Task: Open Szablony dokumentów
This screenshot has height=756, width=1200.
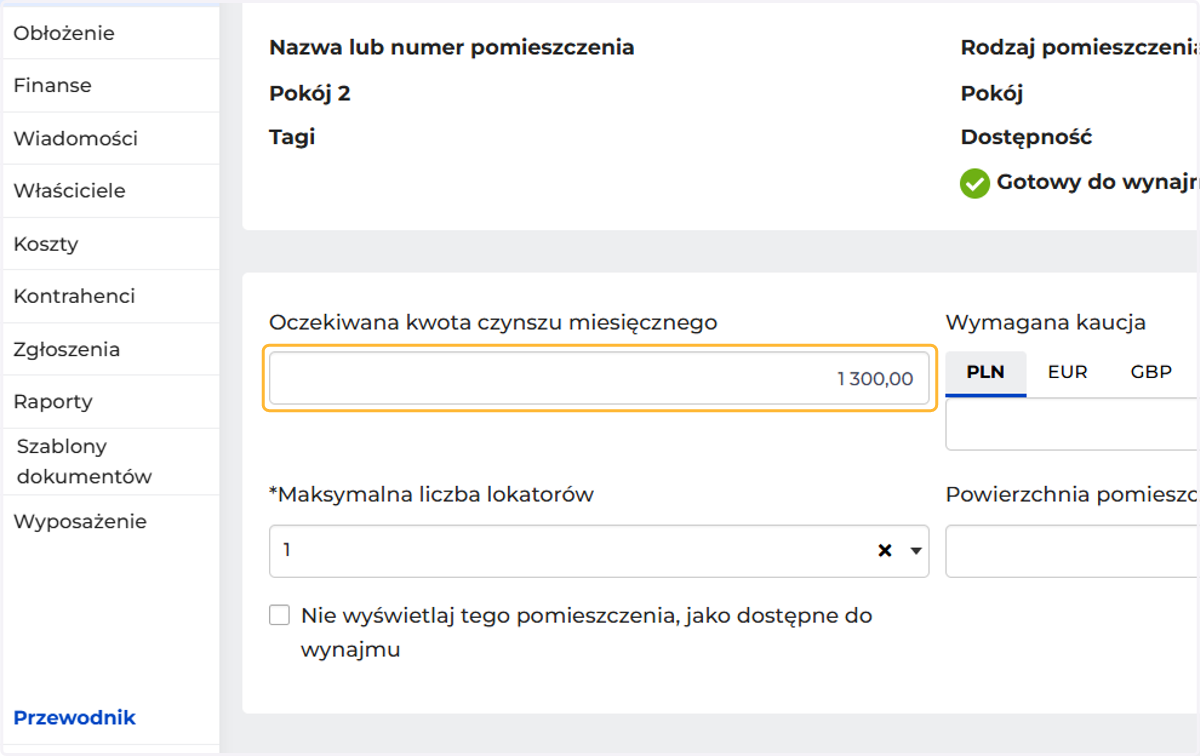Action: point(84,461)
